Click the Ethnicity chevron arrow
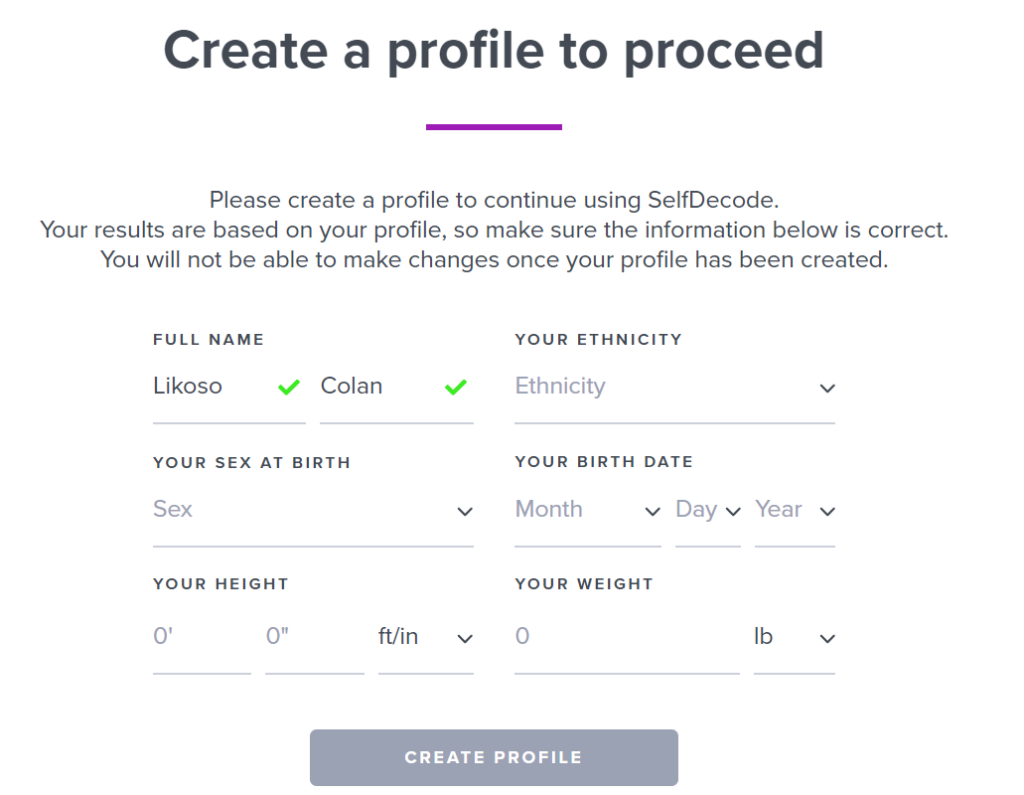 (827, 389)
